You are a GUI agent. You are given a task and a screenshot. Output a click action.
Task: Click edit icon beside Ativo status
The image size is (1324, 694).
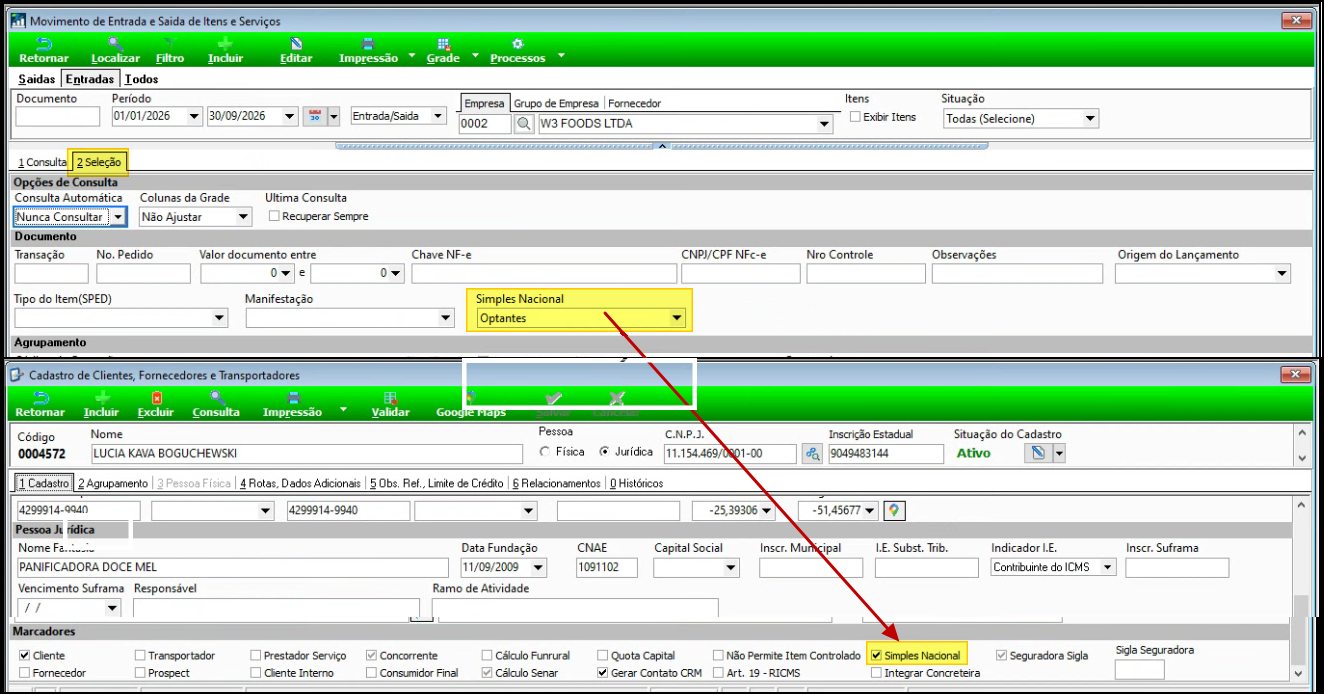1038,453
